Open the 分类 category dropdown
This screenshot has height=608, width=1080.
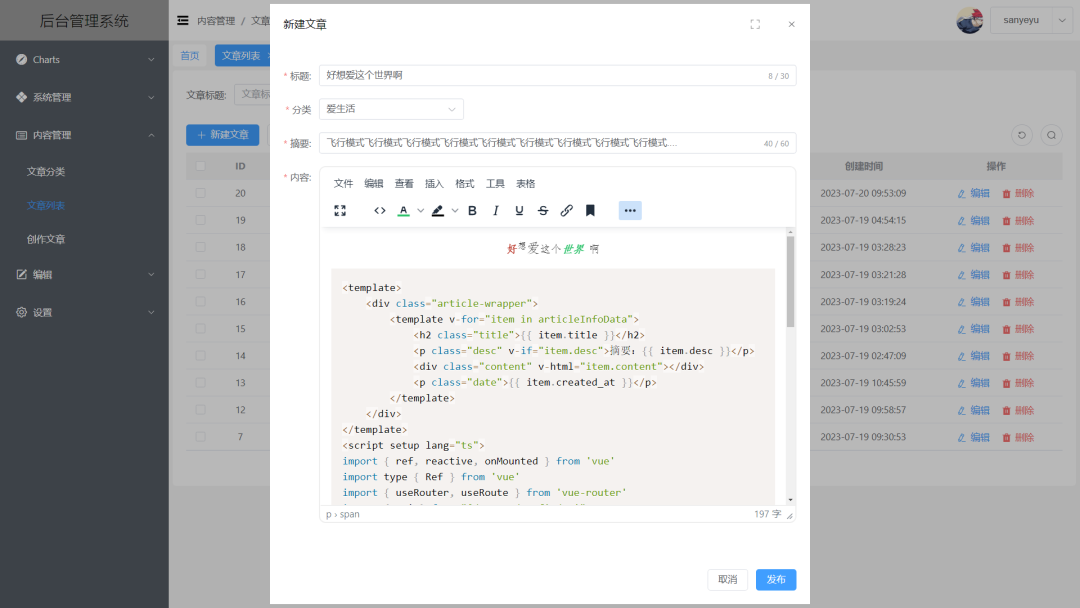tap(391, 109)
